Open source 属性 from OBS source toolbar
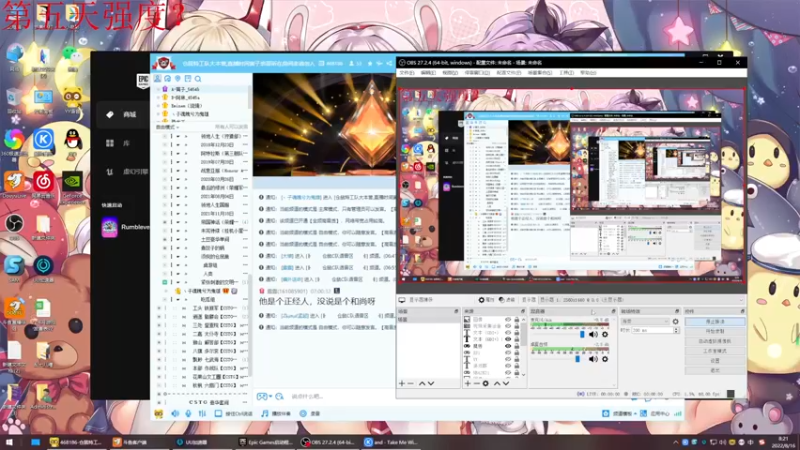This screenshot has width=800, height=450. pyautogui.click(x=486, y=300)
